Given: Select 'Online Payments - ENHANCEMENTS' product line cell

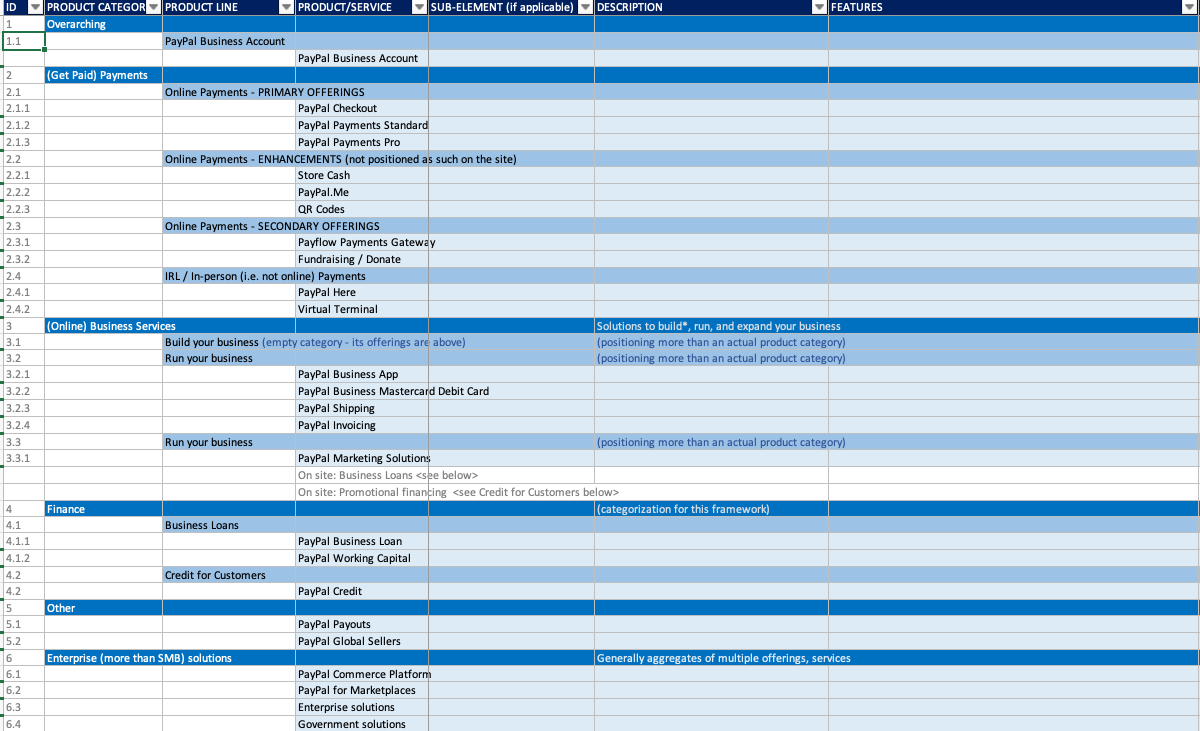Looking at the screenshot, I should pyautogui.click(x=229, y=159).
